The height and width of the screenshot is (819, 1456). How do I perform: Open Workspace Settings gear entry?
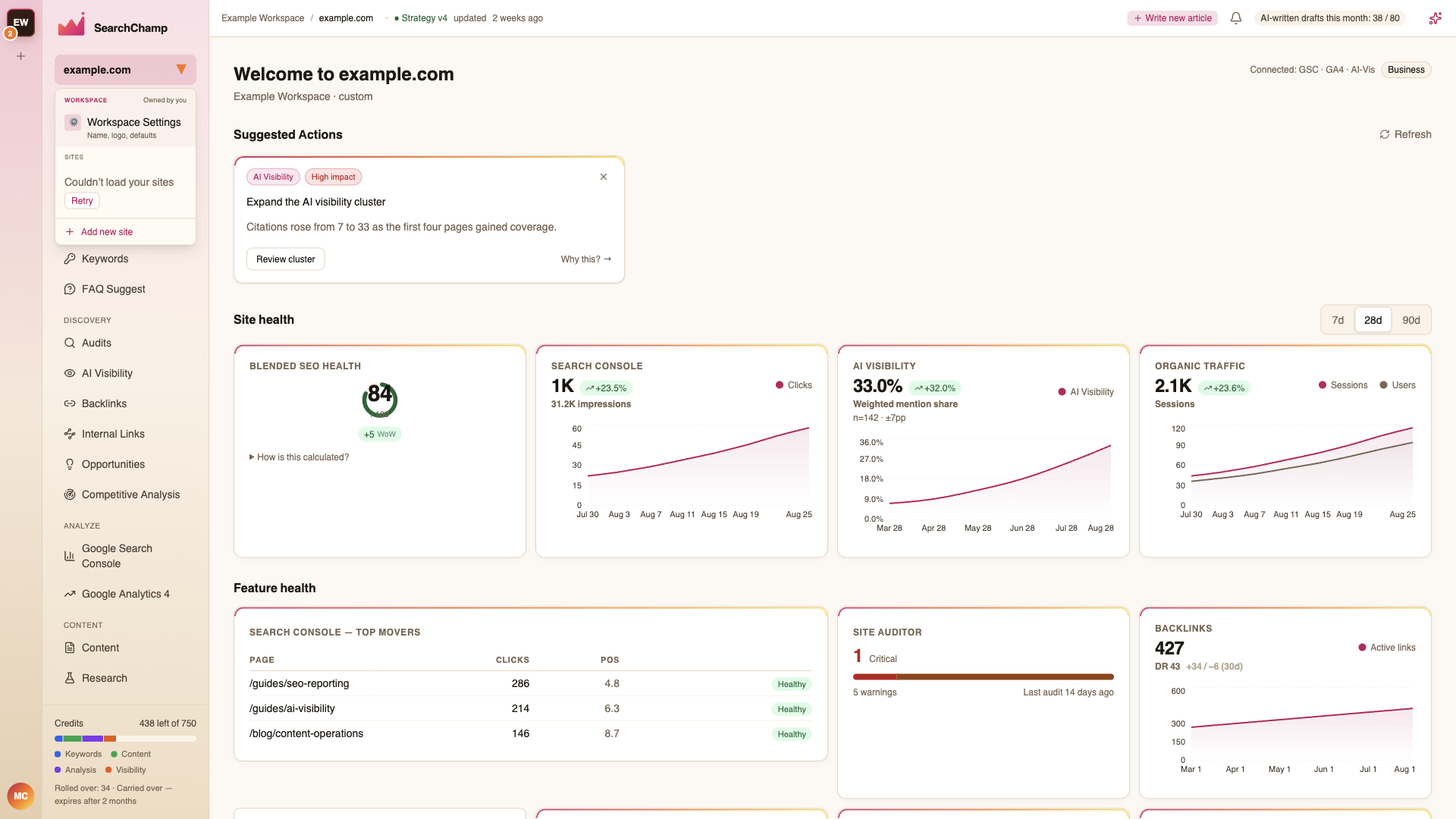[125, 127]
